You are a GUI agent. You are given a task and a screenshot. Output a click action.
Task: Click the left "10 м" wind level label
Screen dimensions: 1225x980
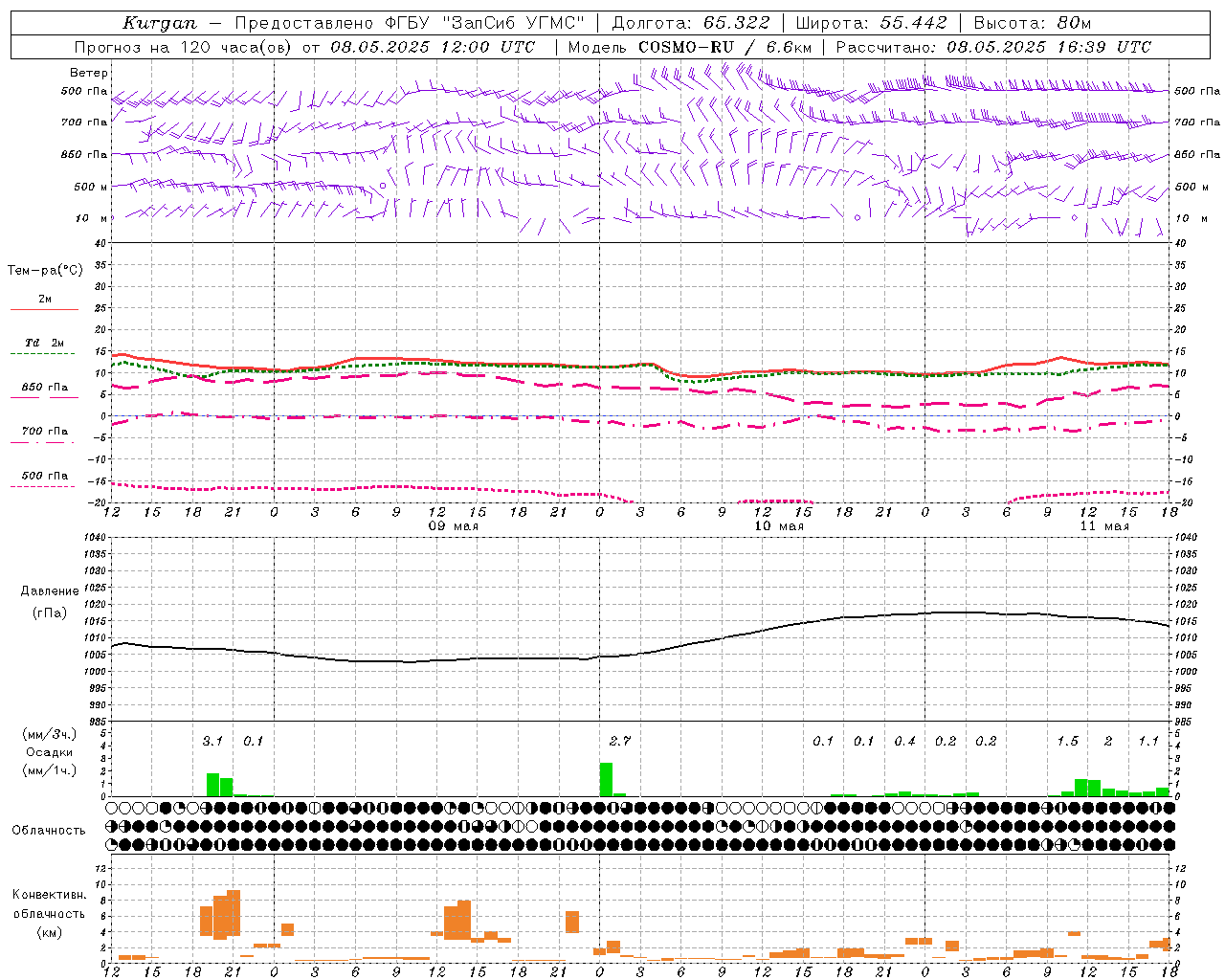tap(93, 218)
